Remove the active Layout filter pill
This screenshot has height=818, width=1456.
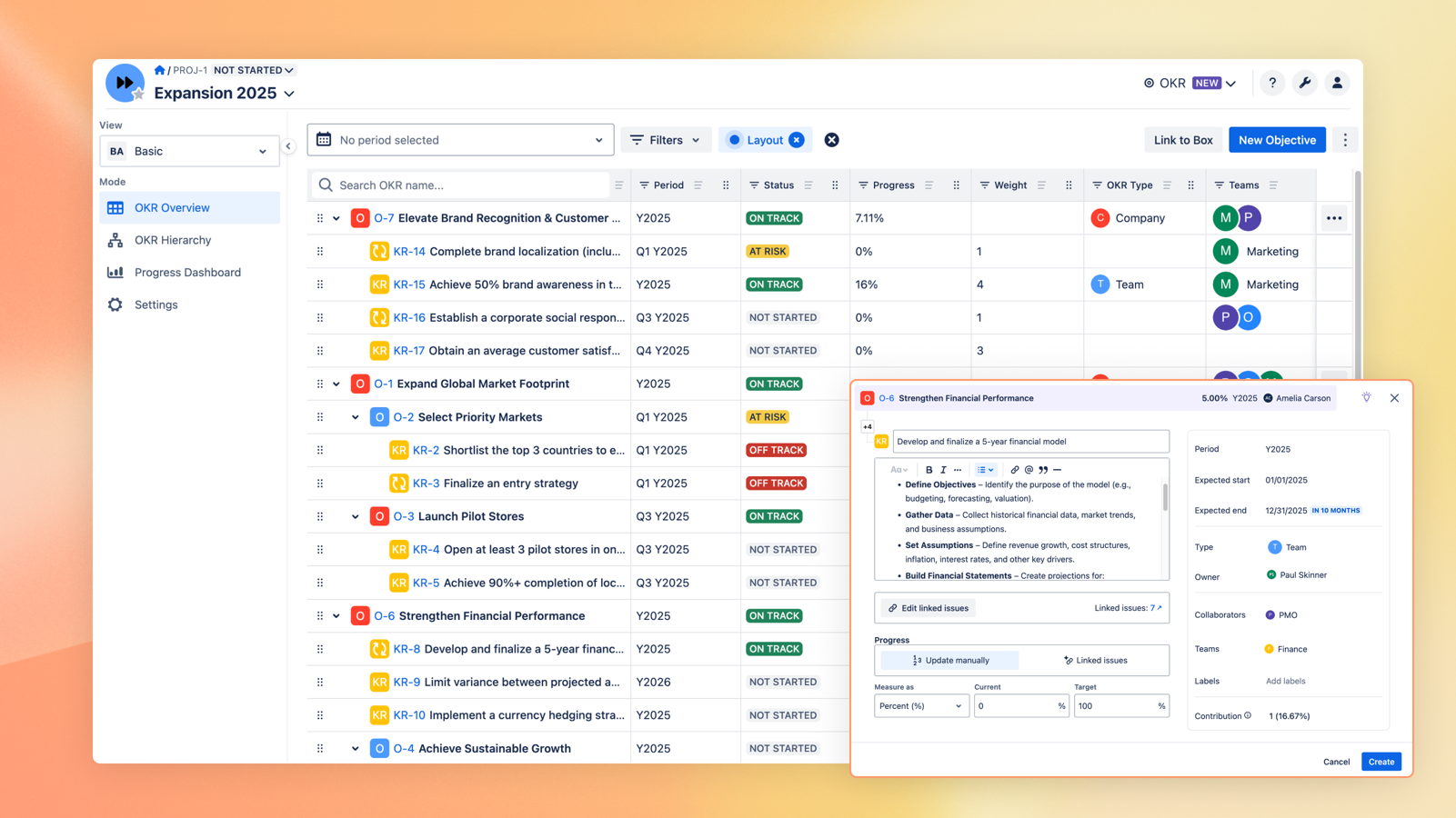point(796,139)
